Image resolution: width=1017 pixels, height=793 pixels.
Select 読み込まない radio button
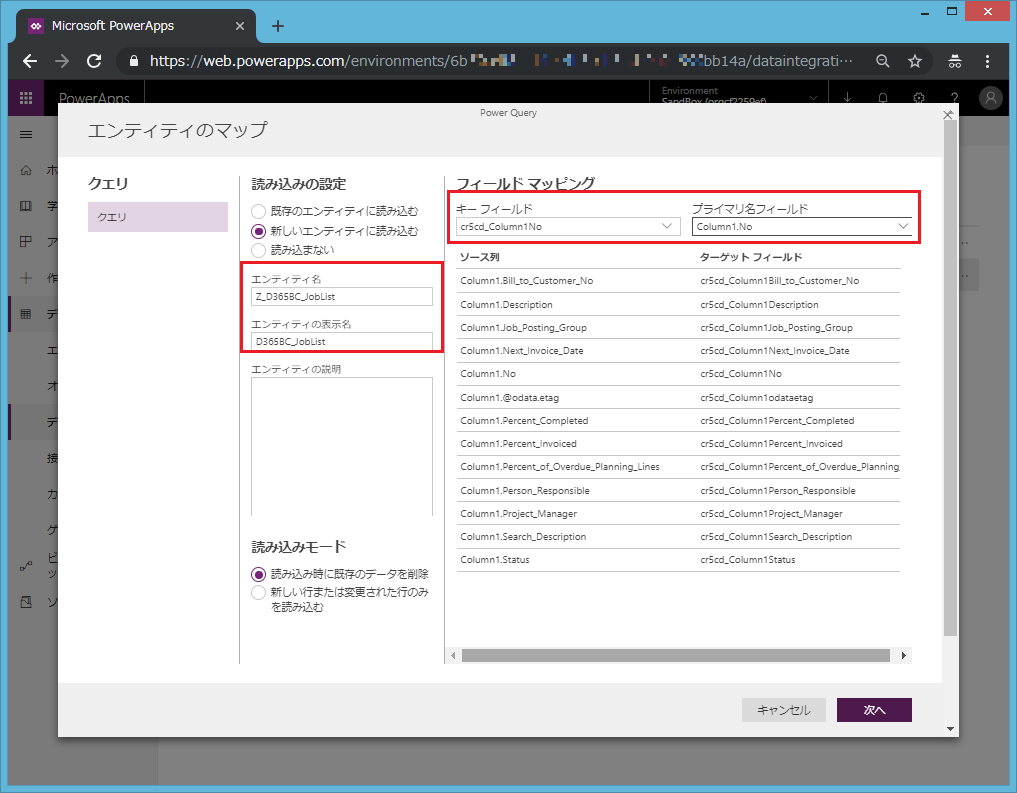(258, 250)
